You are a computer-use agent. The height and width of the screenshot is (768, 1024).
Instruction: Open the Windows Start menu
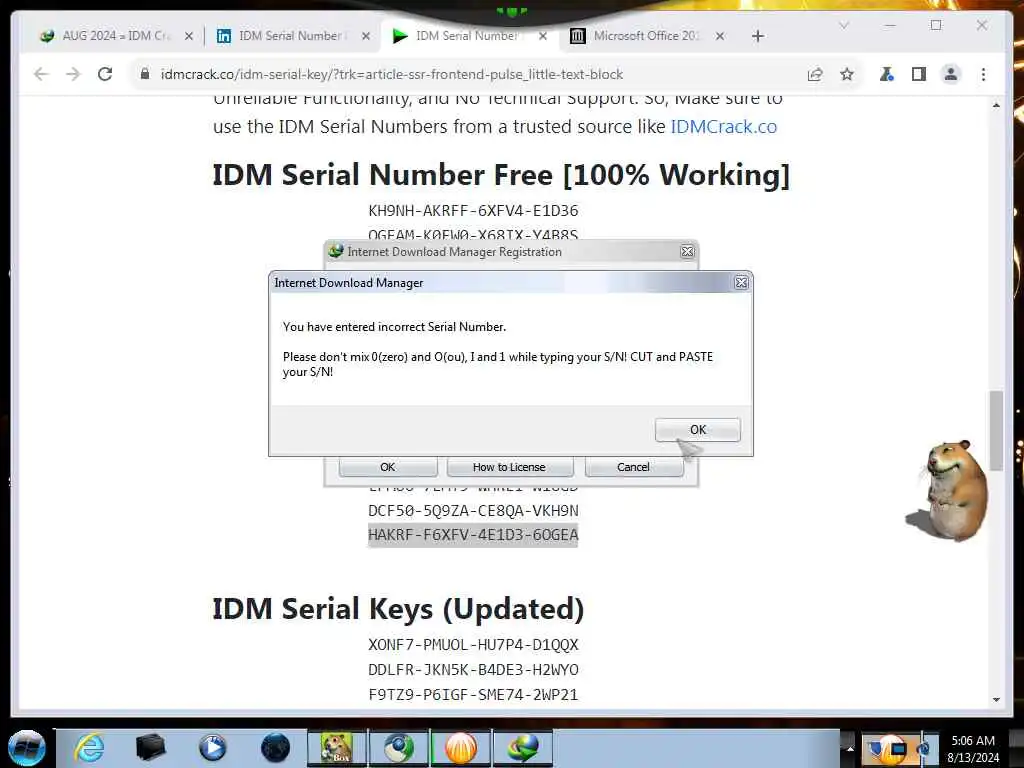tap(27, 748)
